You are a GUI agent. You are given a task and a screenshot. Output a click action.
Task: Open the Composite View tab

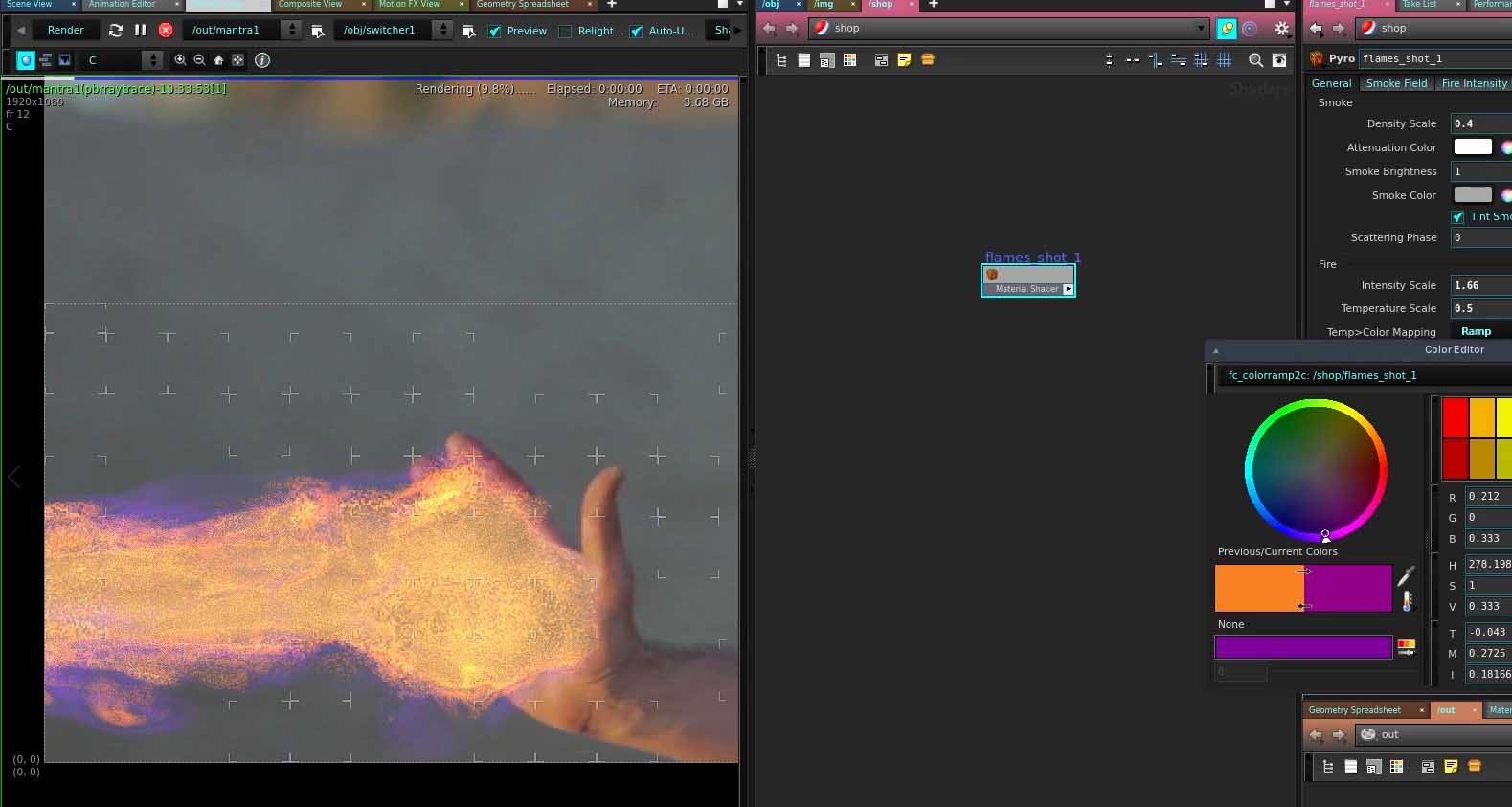[309, 5]
